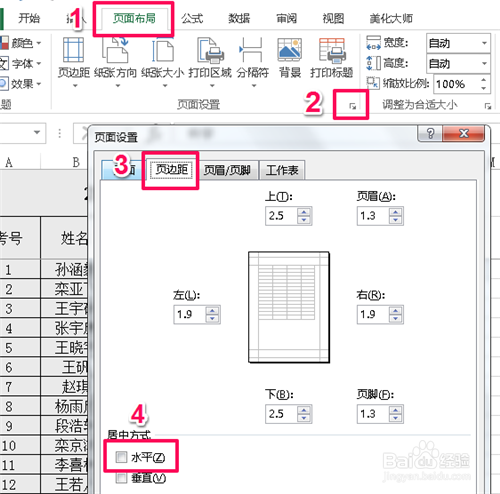Switch to the 数据 ribbon tab
The image size is (500, 494).
(x=239, y=18)
